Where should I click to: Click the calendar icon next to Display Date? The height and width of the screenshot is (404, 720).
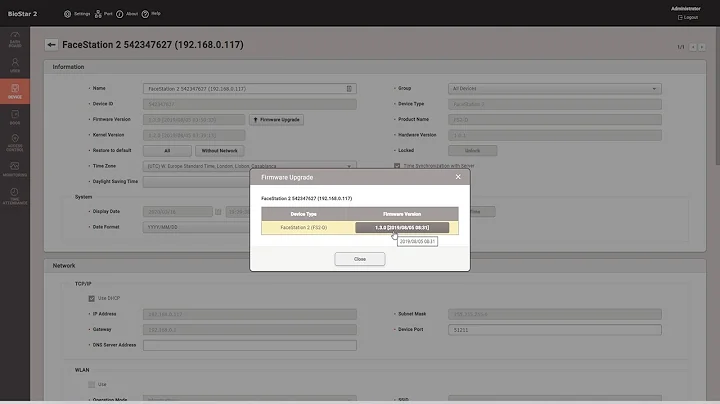point(218,212)
